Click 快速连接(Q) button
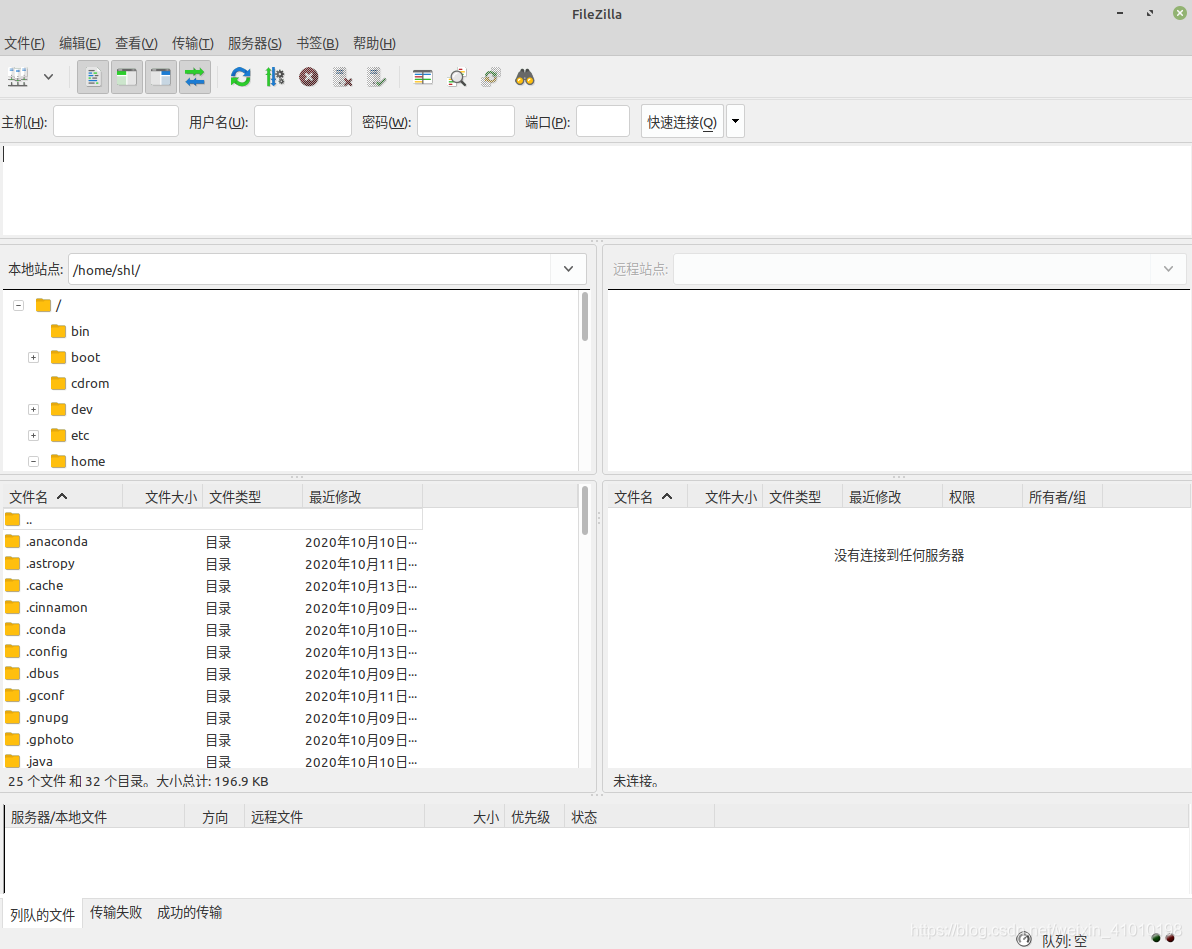This screenshot has height=949, width=1192. click(x=682, y=122)
